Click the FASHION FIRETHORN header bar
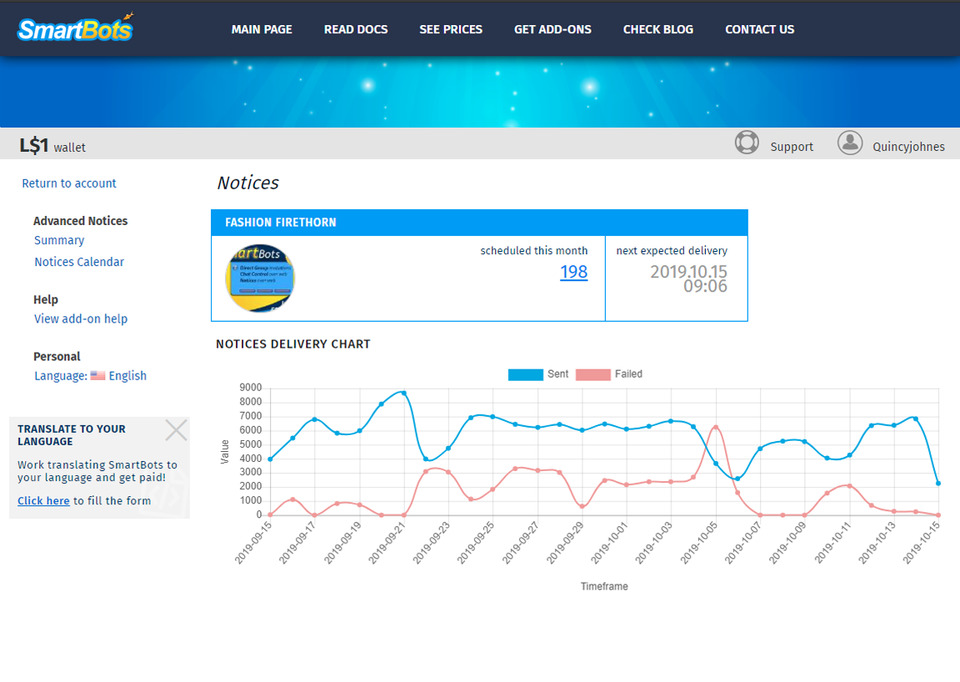Screen dimensions: 960x682 [479, 222]
